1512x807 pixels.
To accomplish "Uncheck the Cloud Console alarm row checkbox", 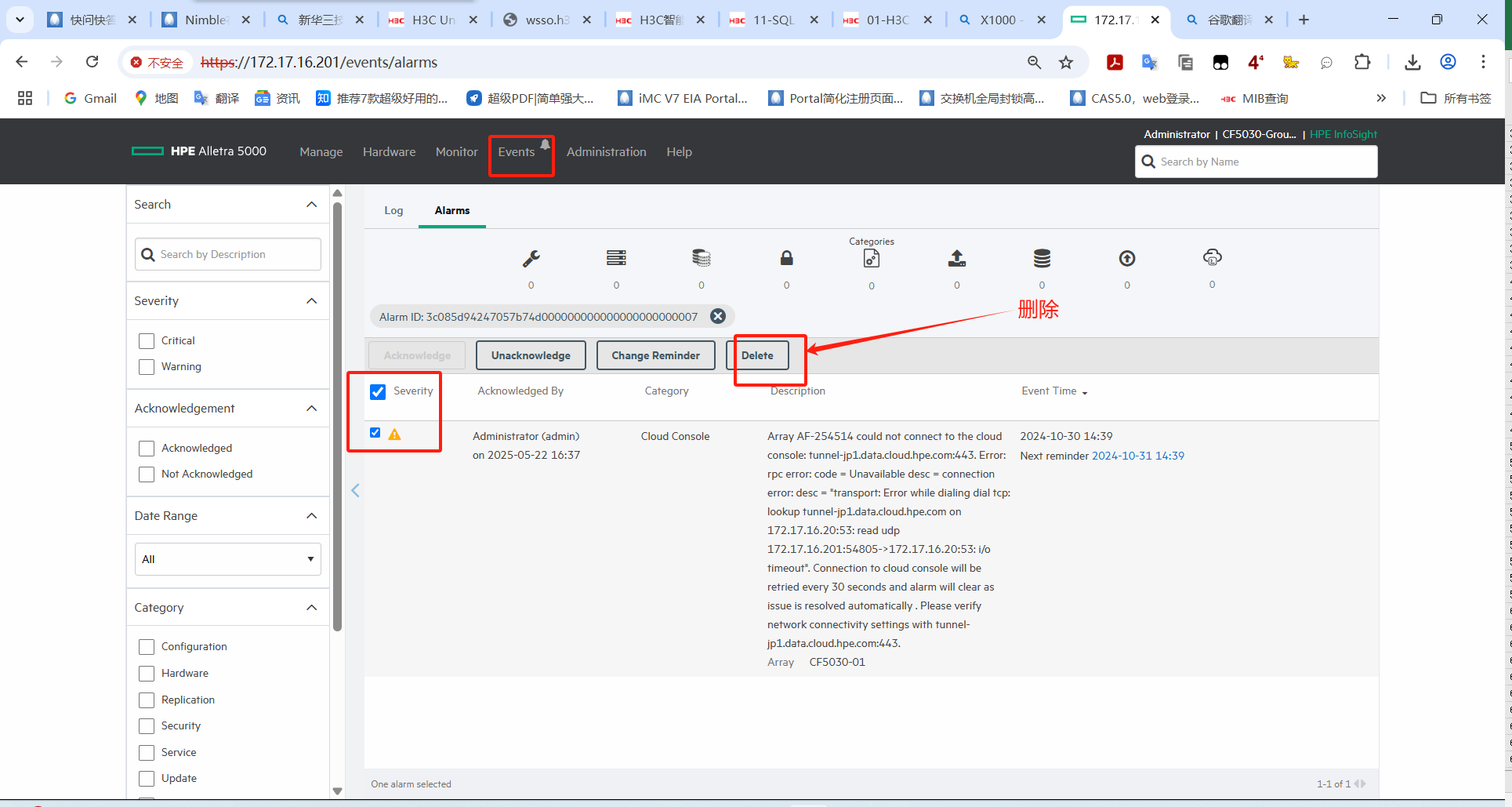I will coord(375,433).
